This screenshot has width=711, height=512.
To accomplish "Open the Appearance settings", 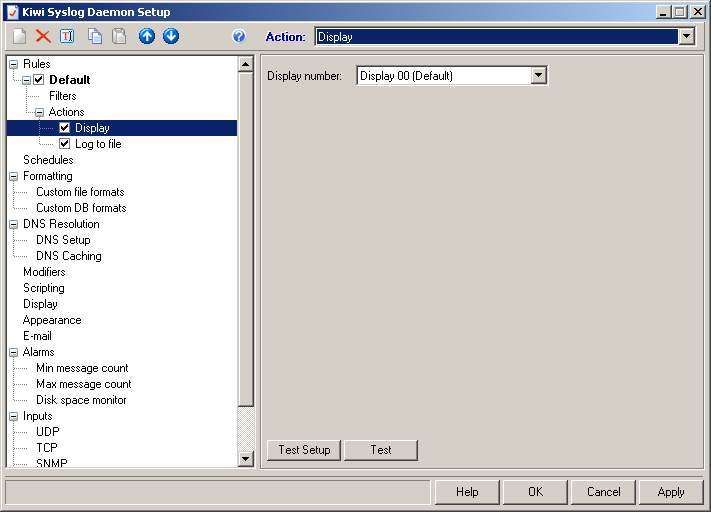I will click(x=52, y=320).
